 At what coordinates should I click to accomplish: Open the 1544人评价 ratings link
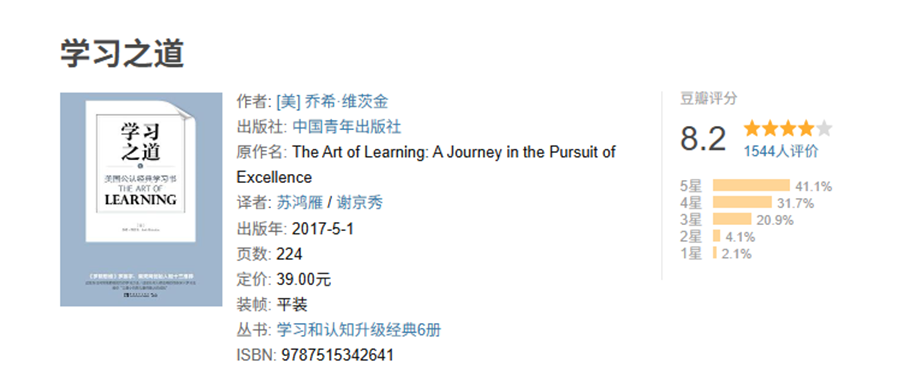click(781, 151)
